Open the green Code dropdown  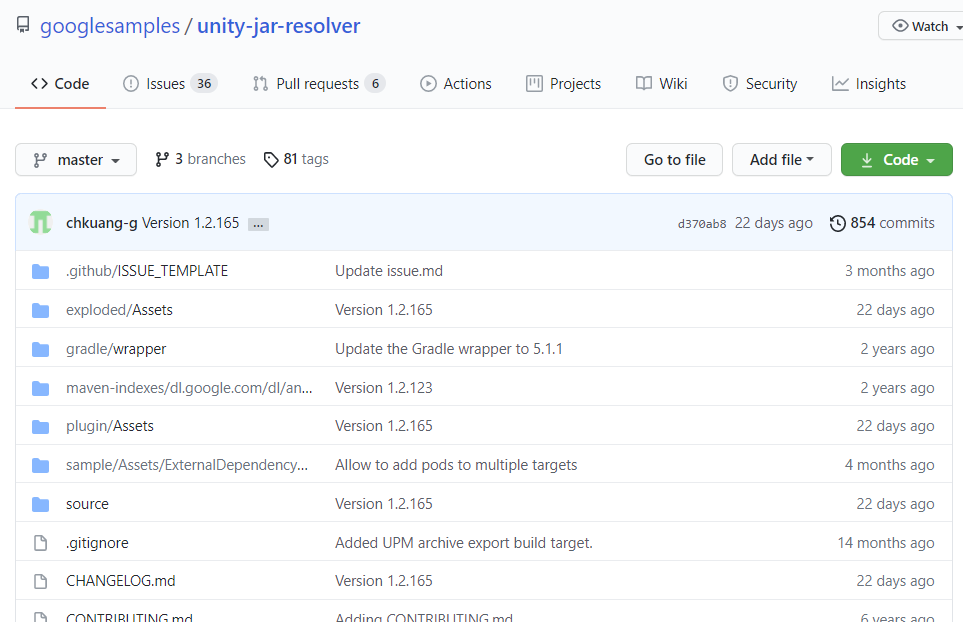tap(896, 159)
